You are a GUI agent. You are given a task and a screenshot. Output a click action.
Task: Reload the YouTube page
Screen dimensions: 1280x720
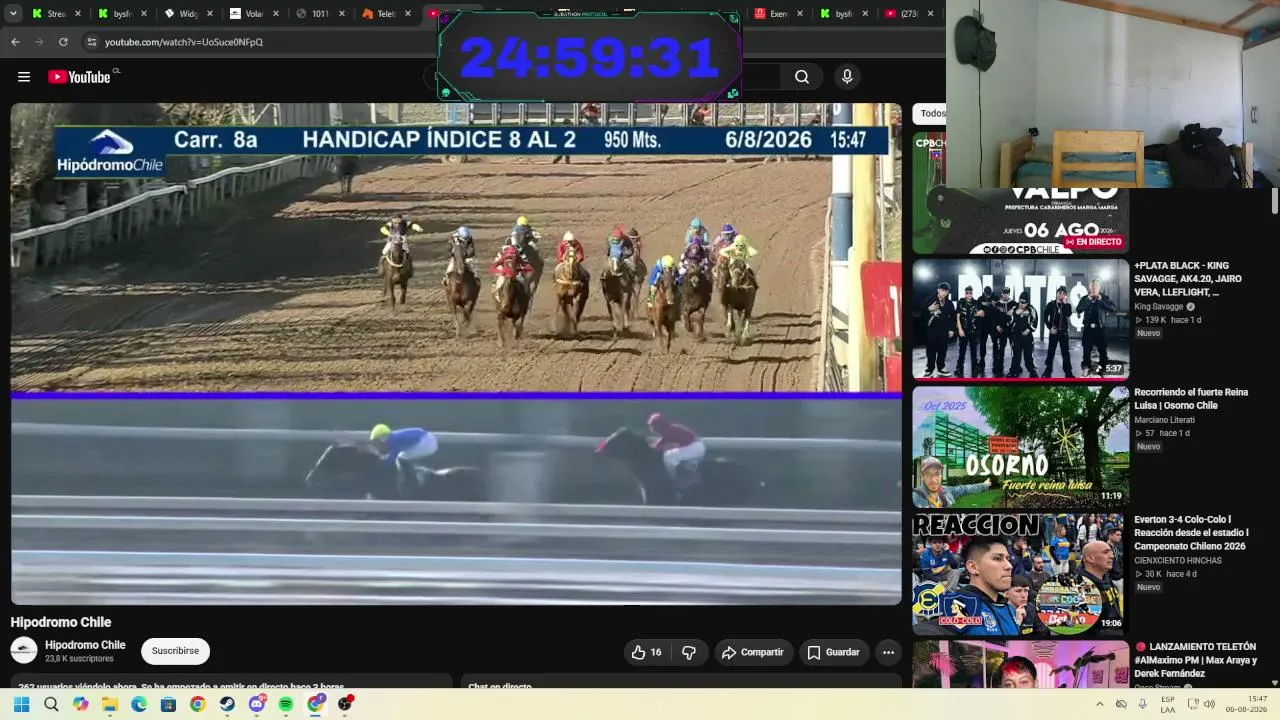63,42
